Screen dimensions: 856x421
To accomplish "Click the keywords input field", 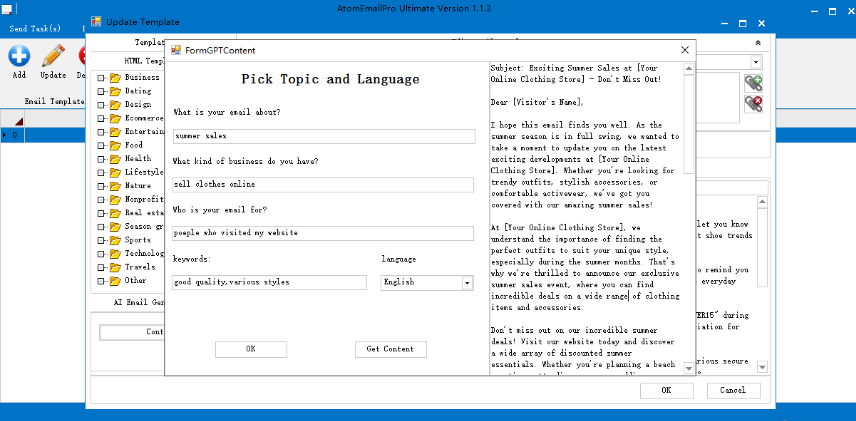I will (269, 282).
